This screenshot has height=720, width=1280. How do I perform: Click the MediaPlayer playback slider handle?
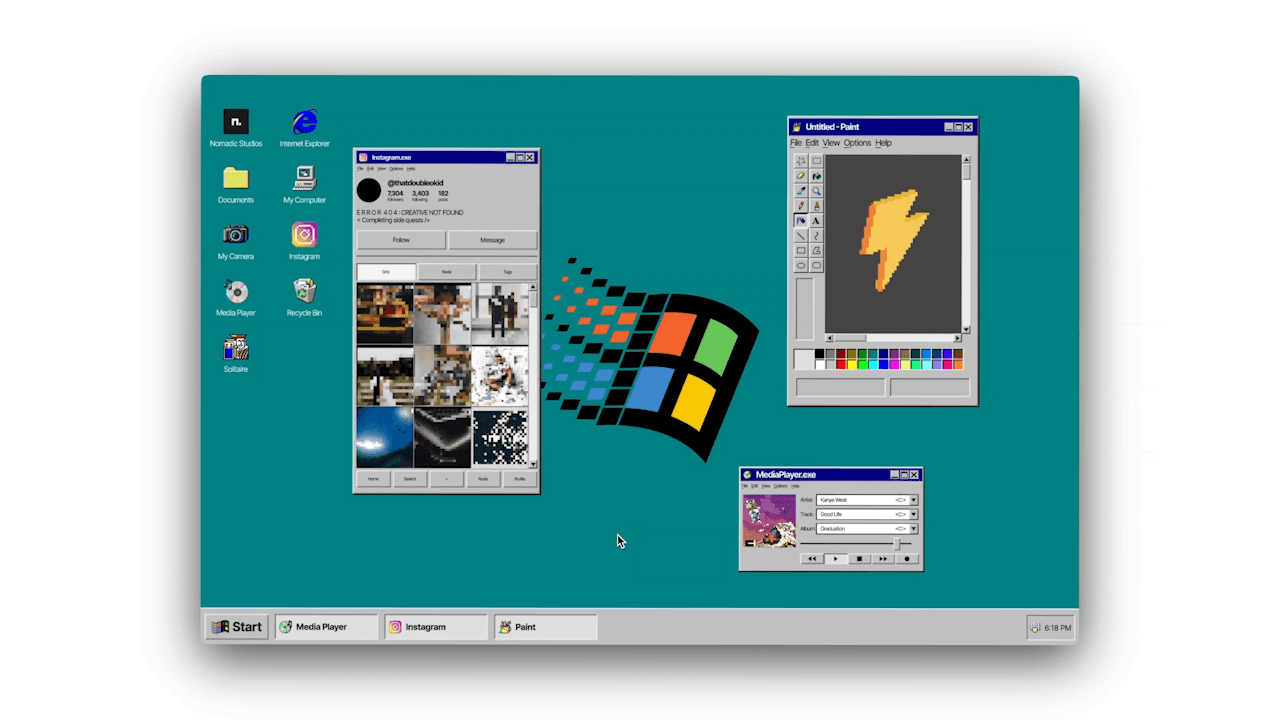click(897, 544)
